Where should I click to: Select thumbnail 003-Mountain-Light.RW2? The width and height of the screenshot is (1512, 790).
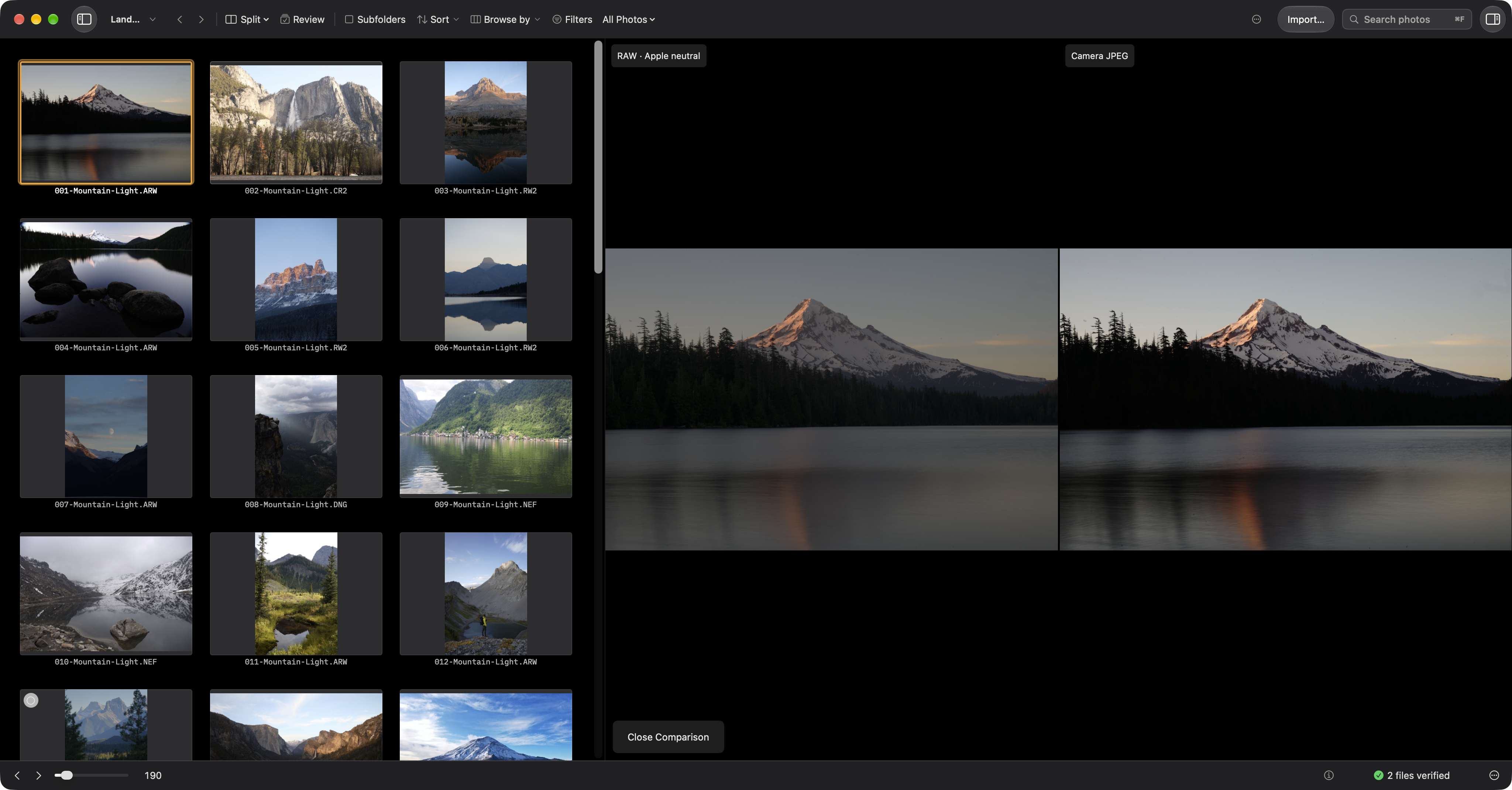pyautogui.click(x=485, y=122)
